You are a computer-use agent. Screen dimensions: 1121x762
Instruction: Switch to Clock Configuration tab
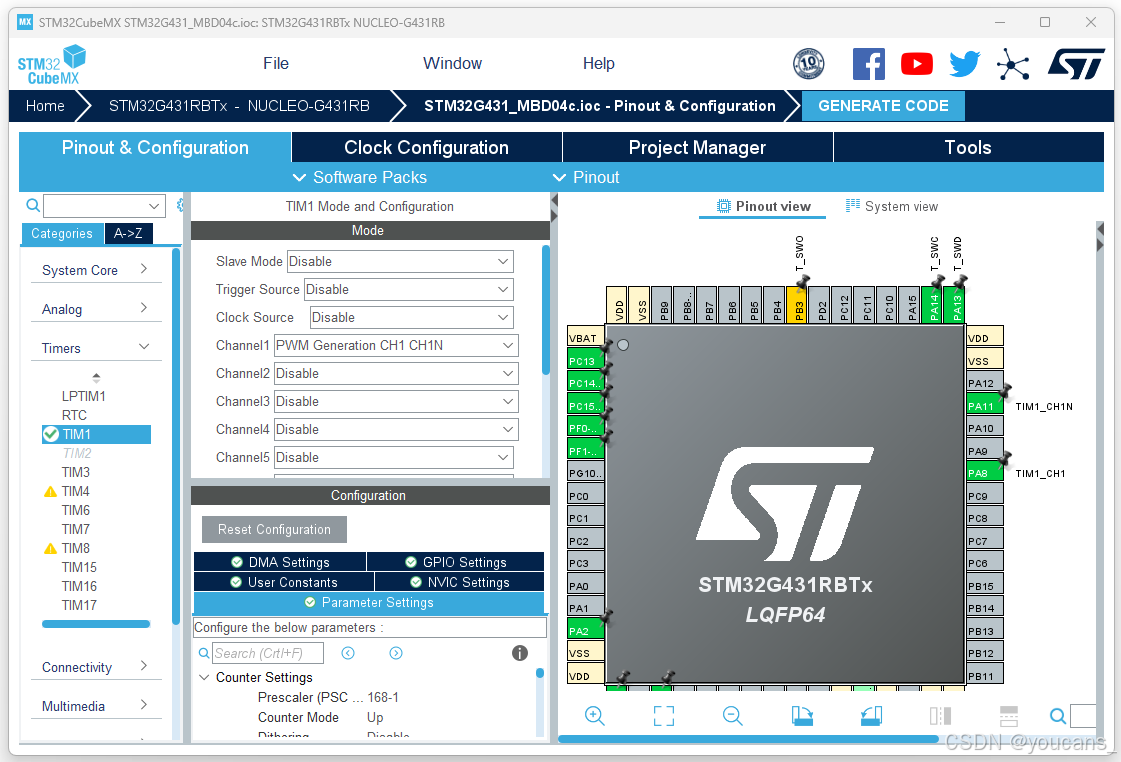click(x=427, y=147)
